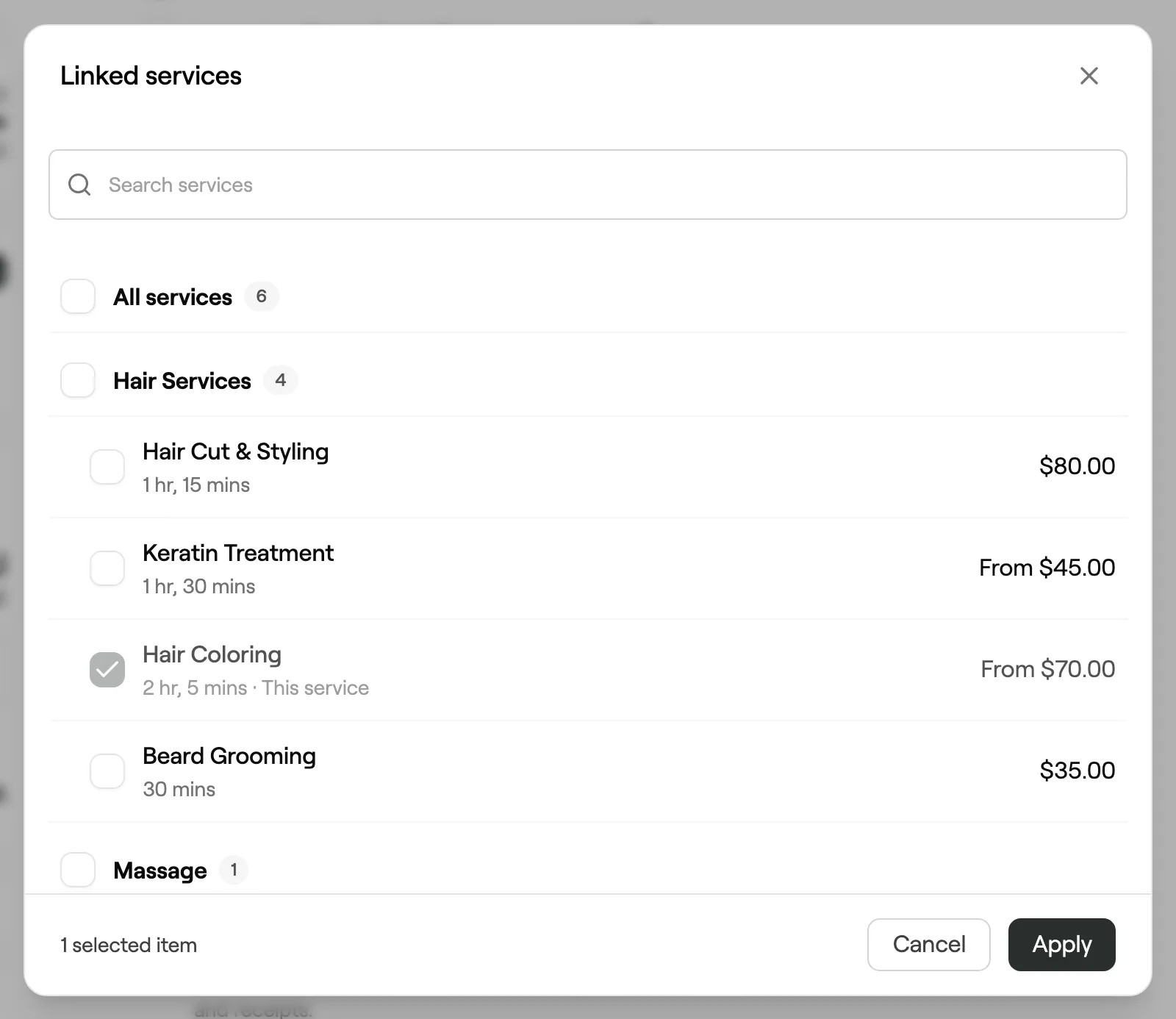
Task: Click the 1 hr, 30 mins duration
Action: click(199, 587)
